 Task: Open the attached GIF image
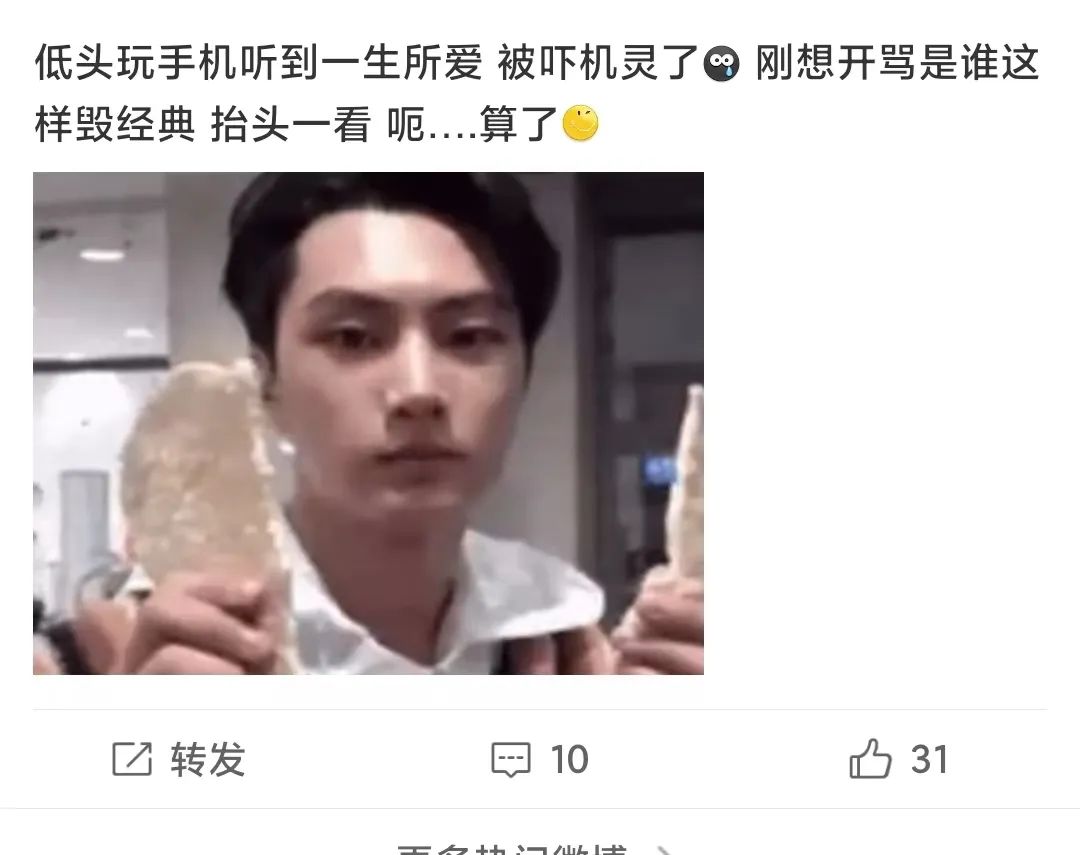pyautogui.click(x=368, y=423)
